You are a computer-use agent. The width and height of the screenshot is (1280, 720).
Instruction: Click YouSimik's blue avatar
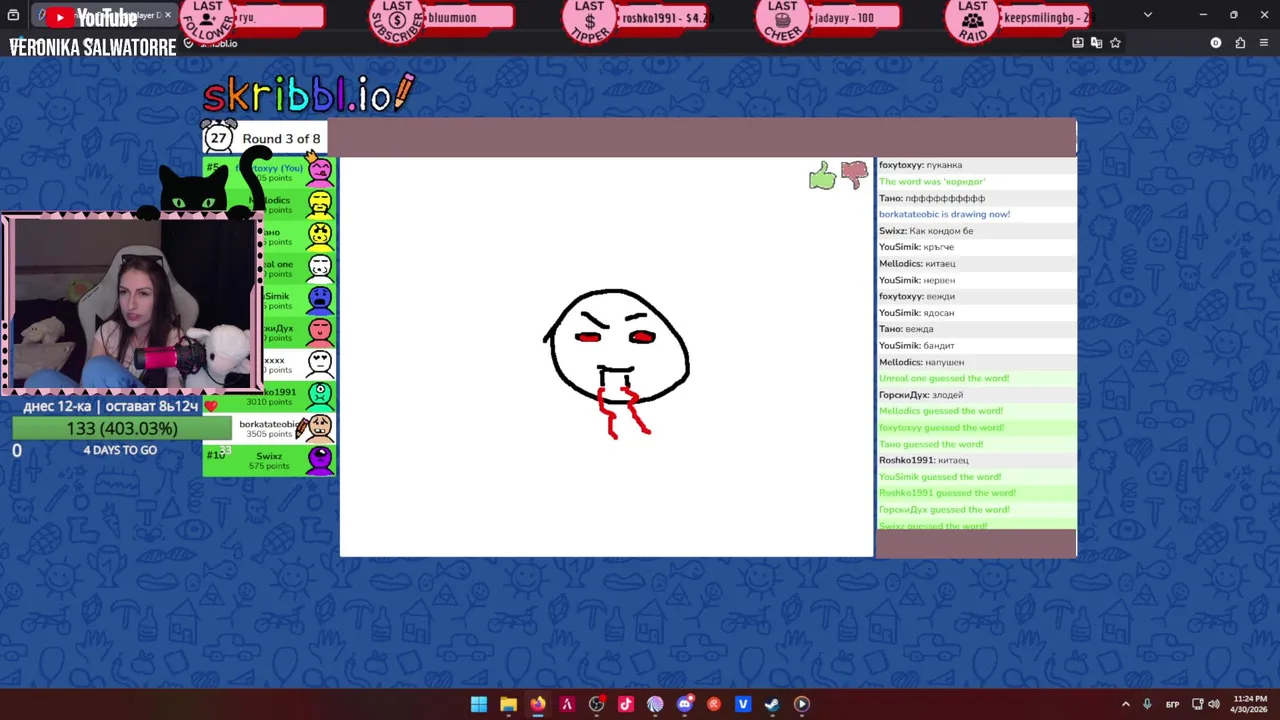coord(319,300)
